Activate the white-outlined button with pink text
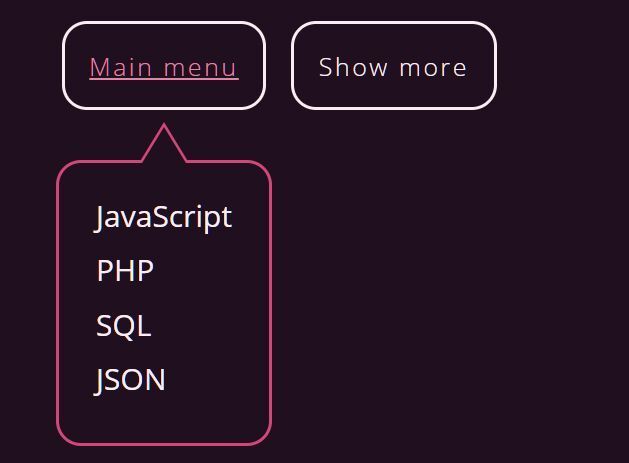629x463 pixels. pyautogui.click(x=164, y=65)
